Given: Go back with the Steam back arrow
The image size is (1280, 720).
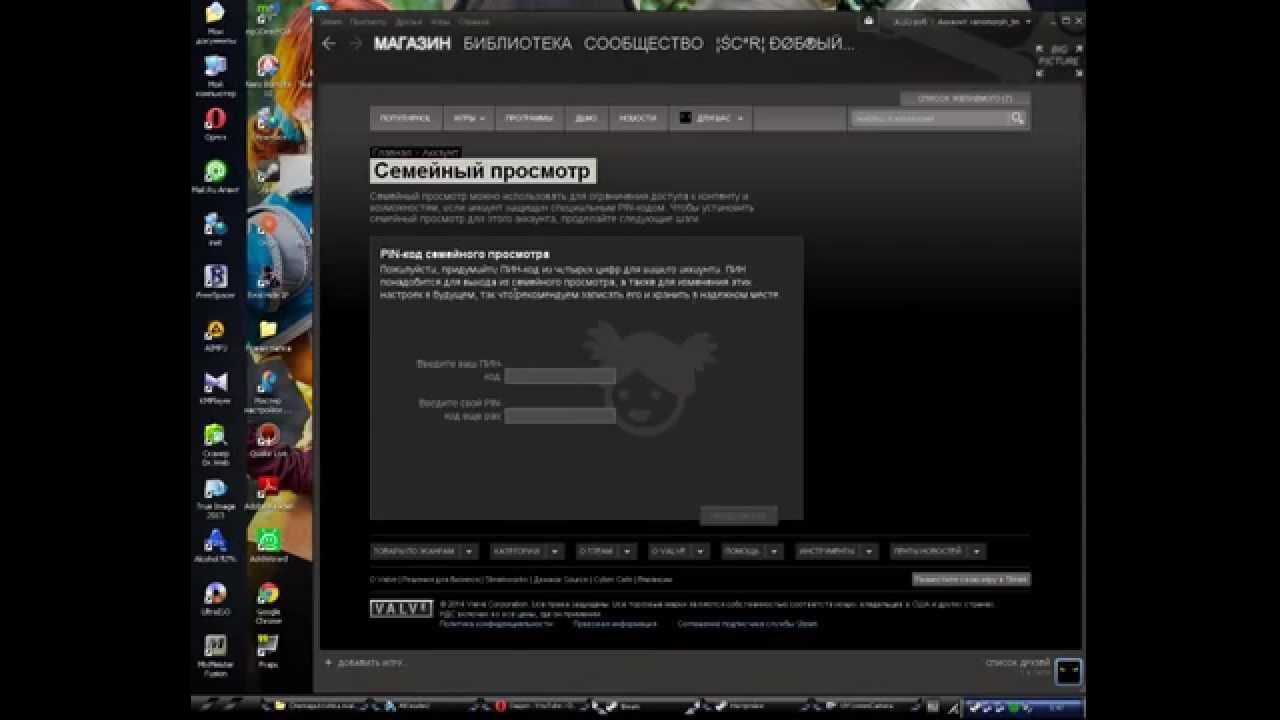Looking at the screenshot, I should point(329,44).
